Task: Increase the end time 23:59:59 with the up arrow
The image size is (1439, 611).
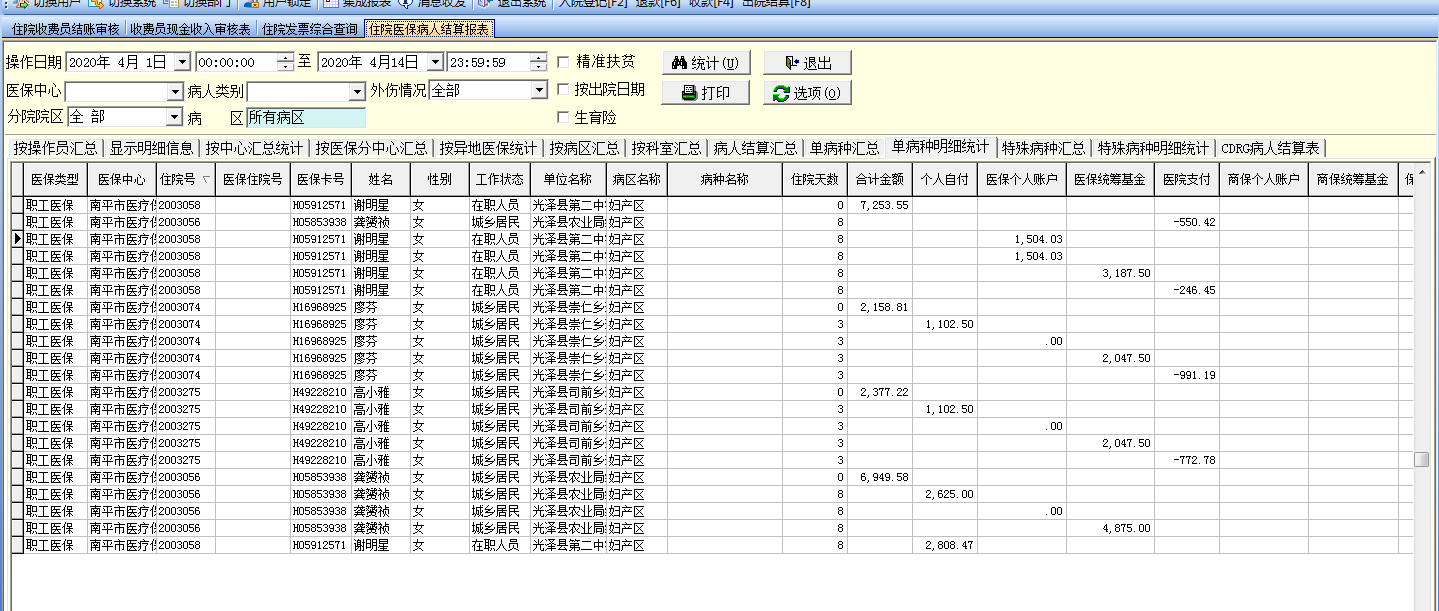Action: coord(539,58)
